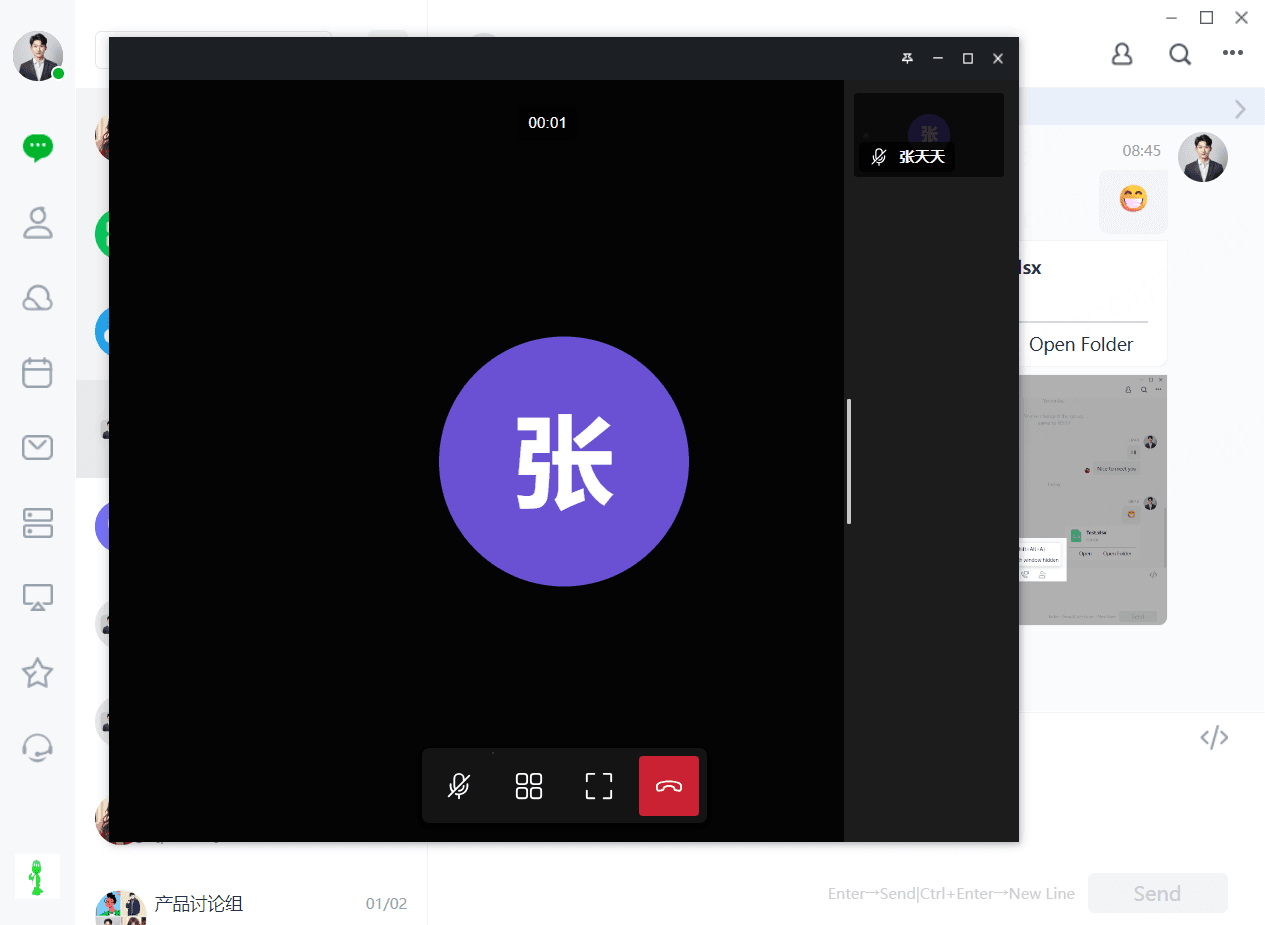
Task: Expand the banner chevron arrow
Action: 1240,109
